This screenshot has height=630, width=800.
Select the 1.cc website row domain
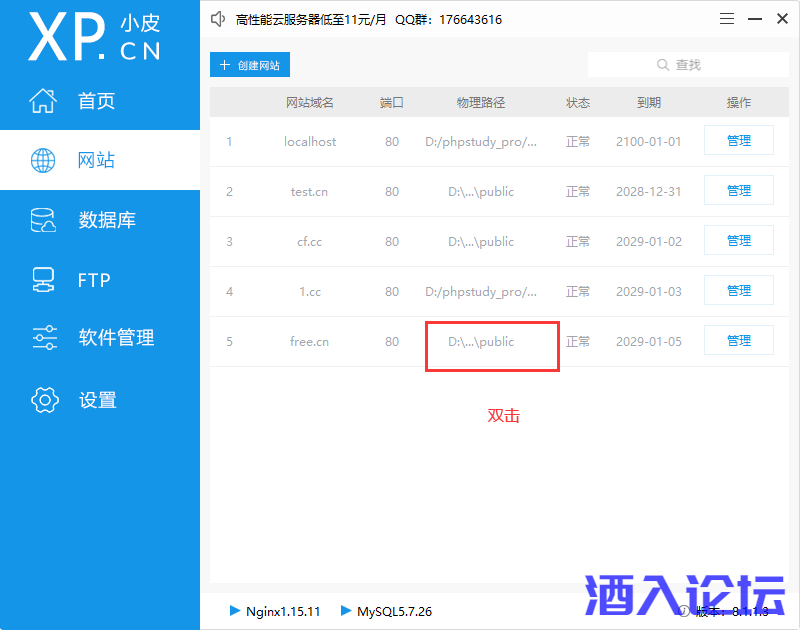tap(309, 292)
